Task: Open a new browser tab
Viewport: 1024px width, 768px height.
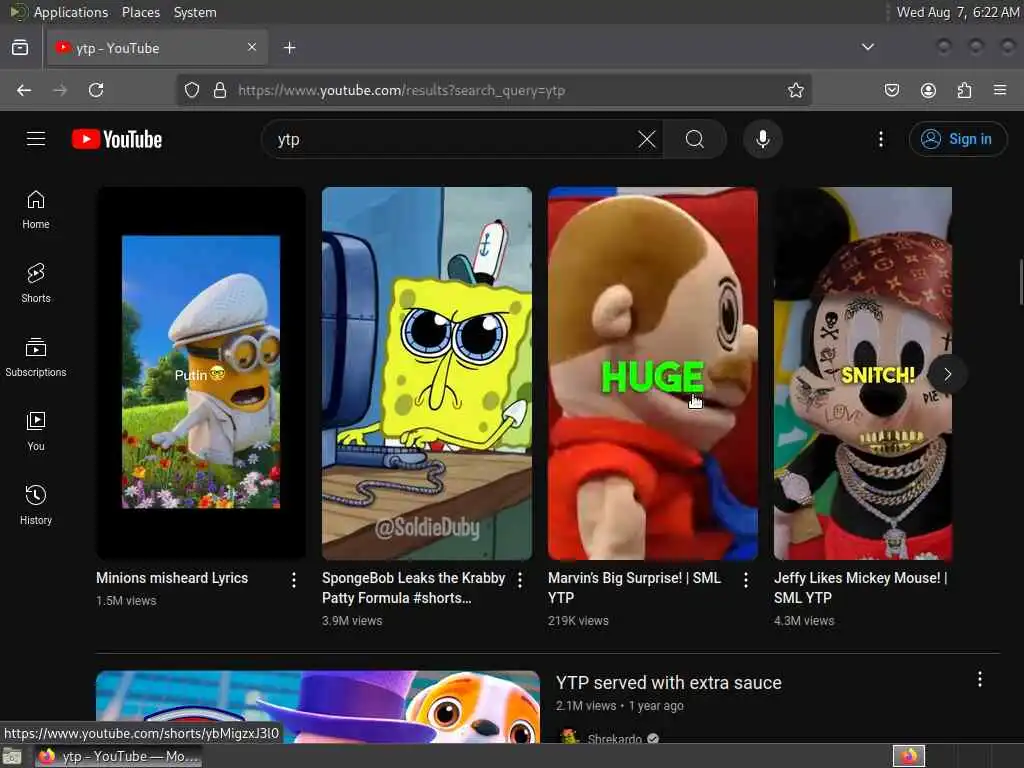Action: pyautogui.click(x=289, y=48)
